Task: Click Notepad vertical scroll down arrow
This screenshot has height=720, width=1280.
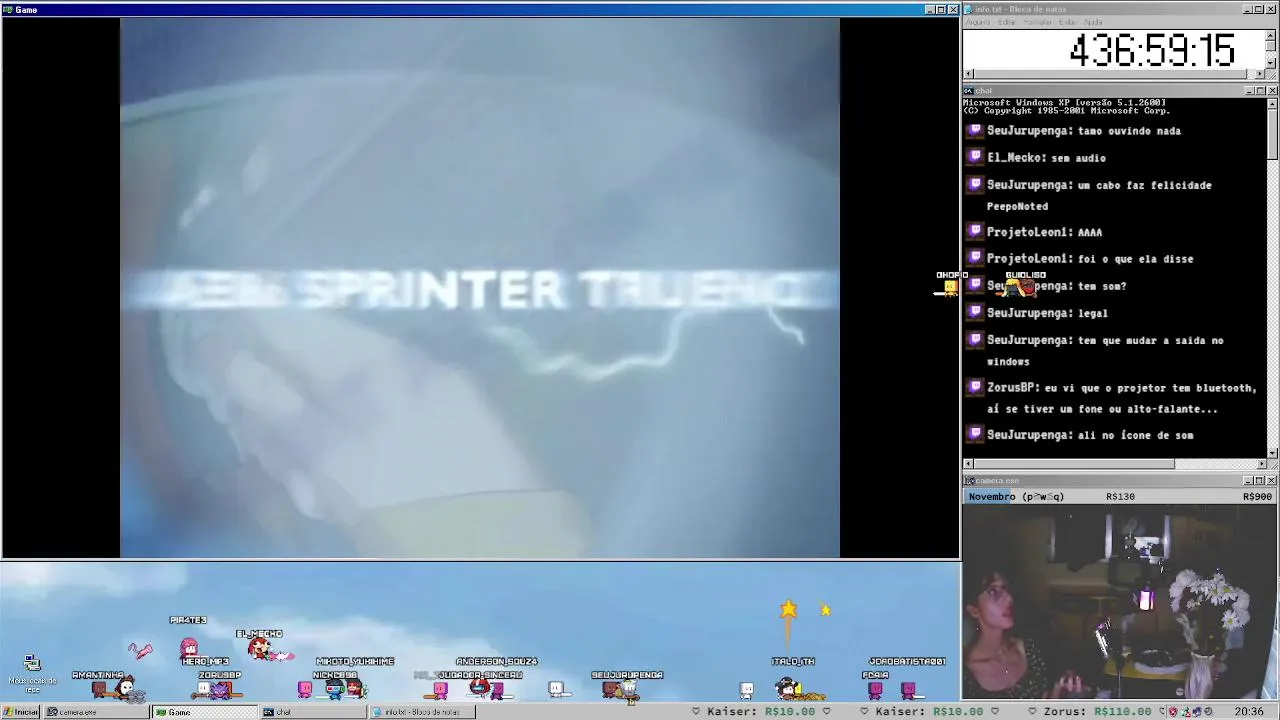Action: click(x=1271, y=62)
